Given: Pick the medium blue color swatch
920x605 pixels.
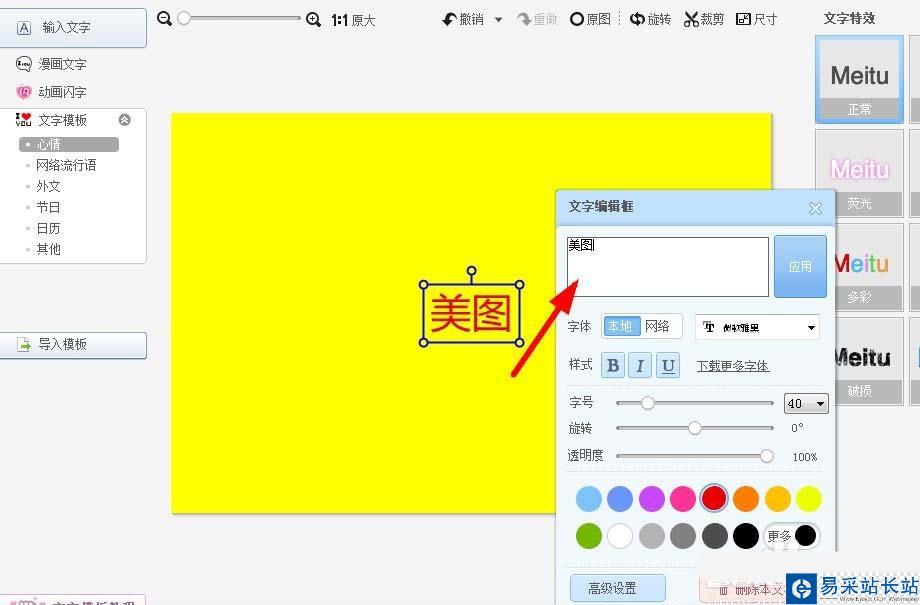Looking at the screenshot, I should 620,499.
